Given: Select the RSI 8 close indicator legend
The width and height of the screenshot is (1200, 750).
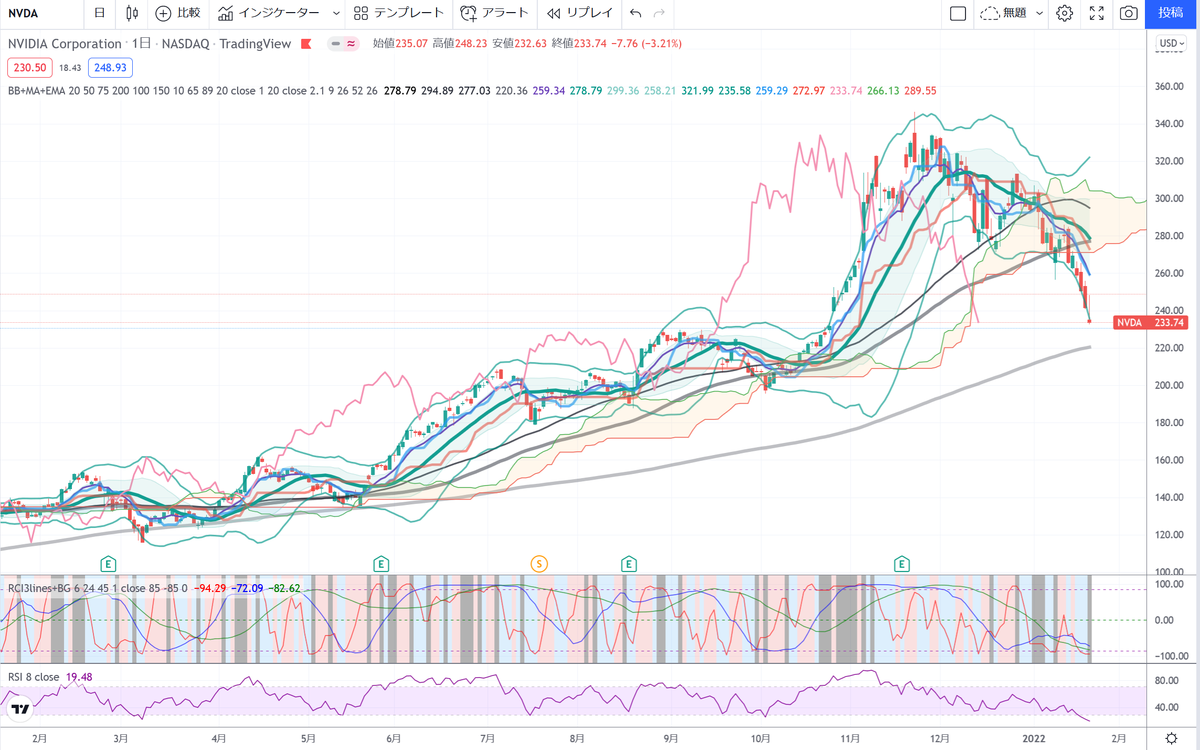Looking at the screenshot, I should coord(33,677).
